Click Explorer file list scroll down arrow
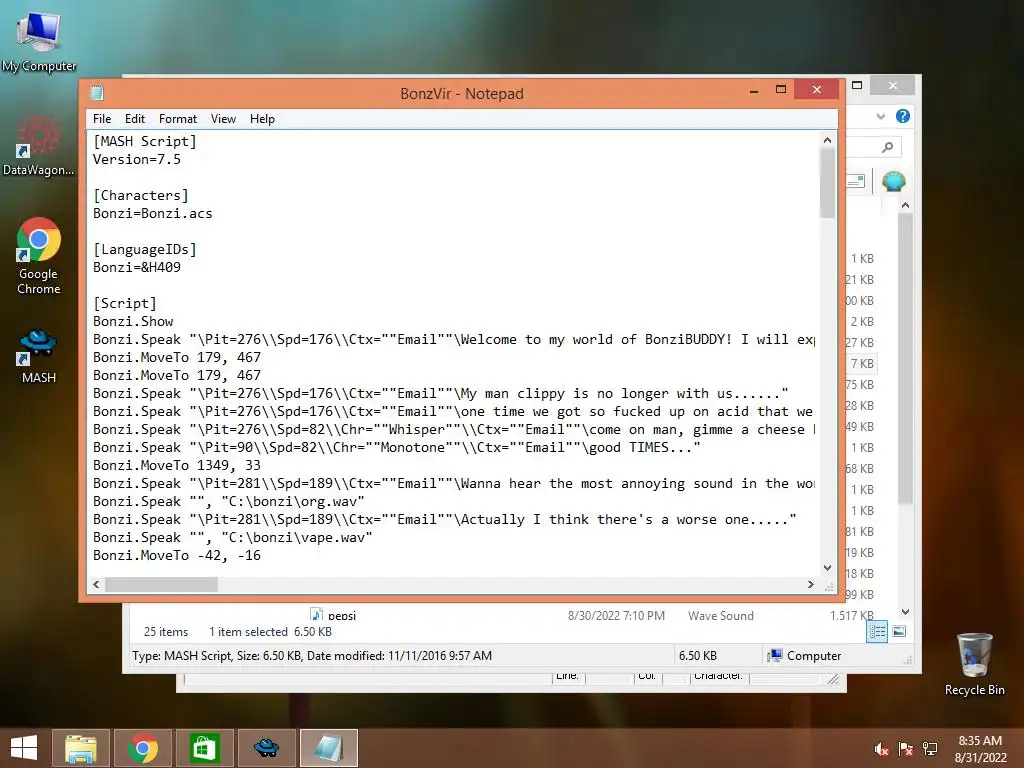The width and height of the screenshot is (1024, 768). tap(905, 612)
